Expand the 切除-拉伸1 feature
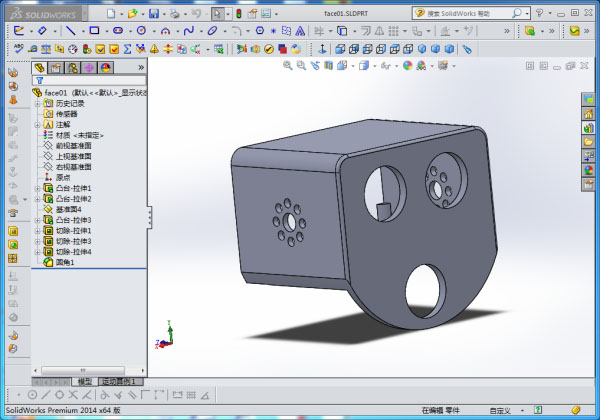 (x=38, y=231)
